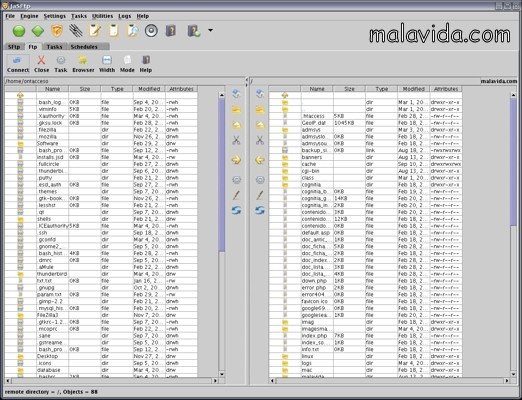Click the left-pointing download arrow icon
Image resolution: width=522 pixels, height=400 pixels.
point(260,160)
